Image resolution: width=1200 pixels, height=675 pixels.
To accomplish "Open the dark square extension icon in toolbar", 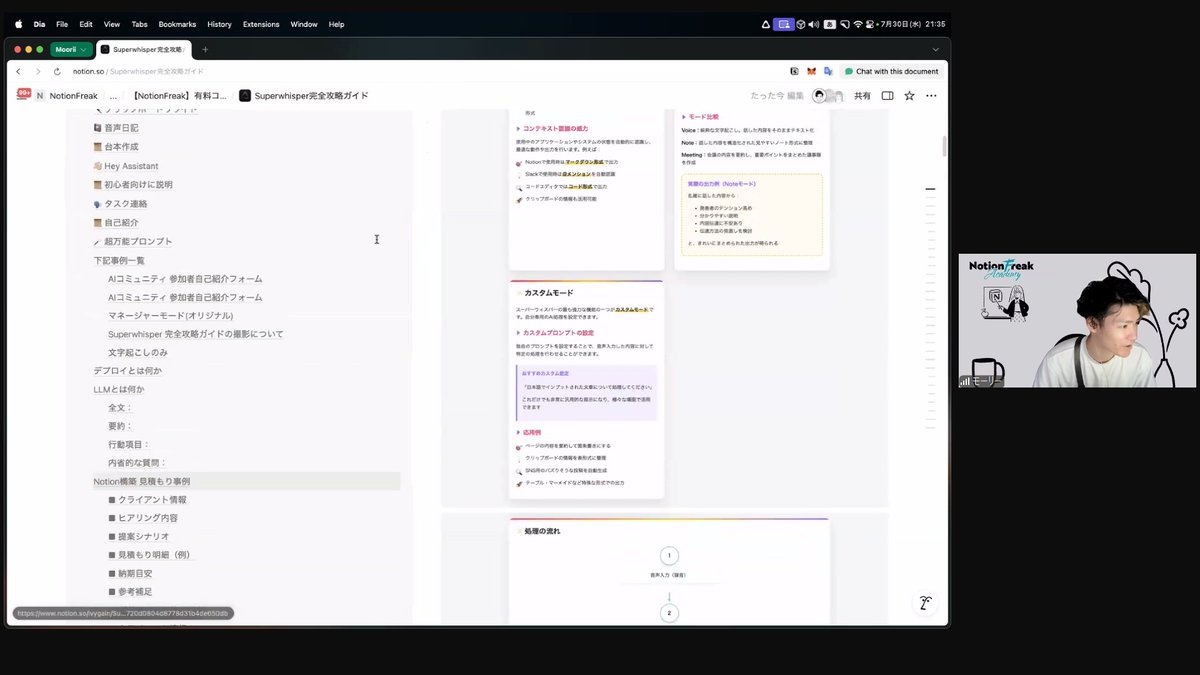I will click(794, 72).
